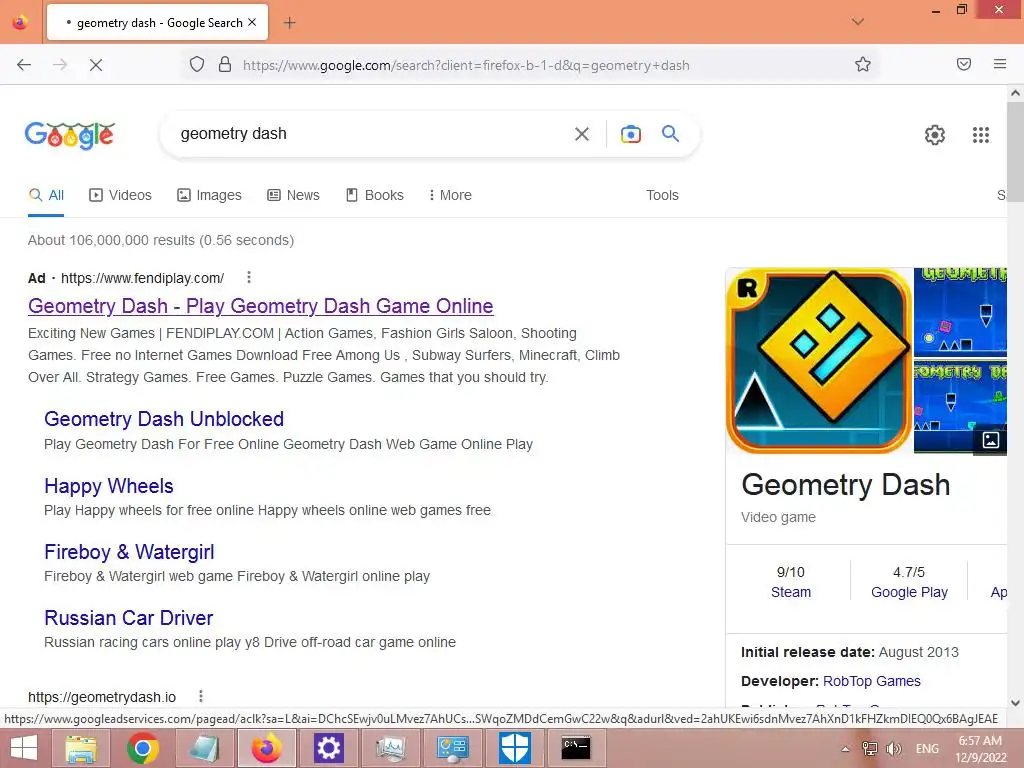Open search Tools options
Screen dimensions: 1024x768
662,195
